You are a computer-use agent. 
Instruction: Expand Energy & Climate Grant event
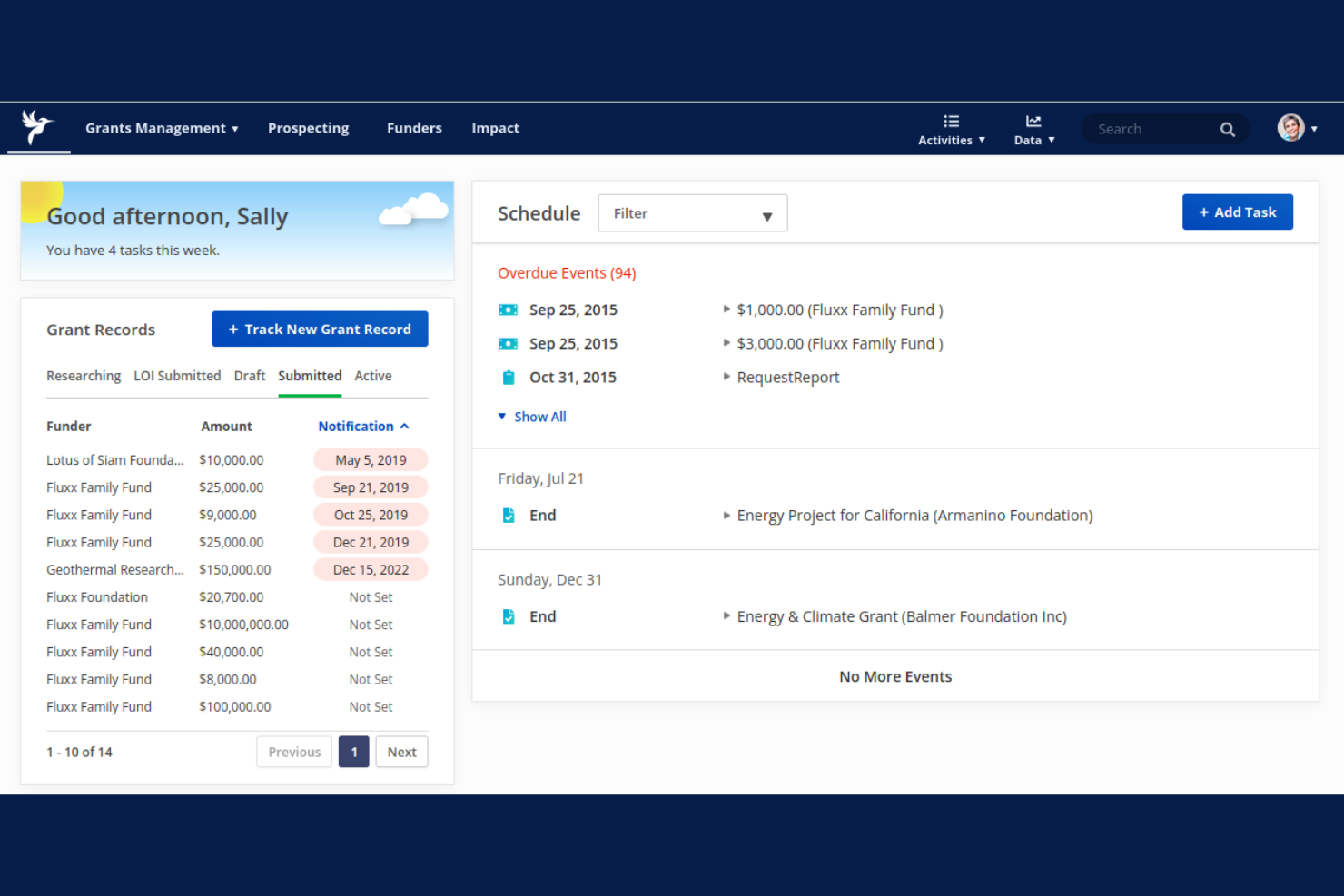coord(726,615)
